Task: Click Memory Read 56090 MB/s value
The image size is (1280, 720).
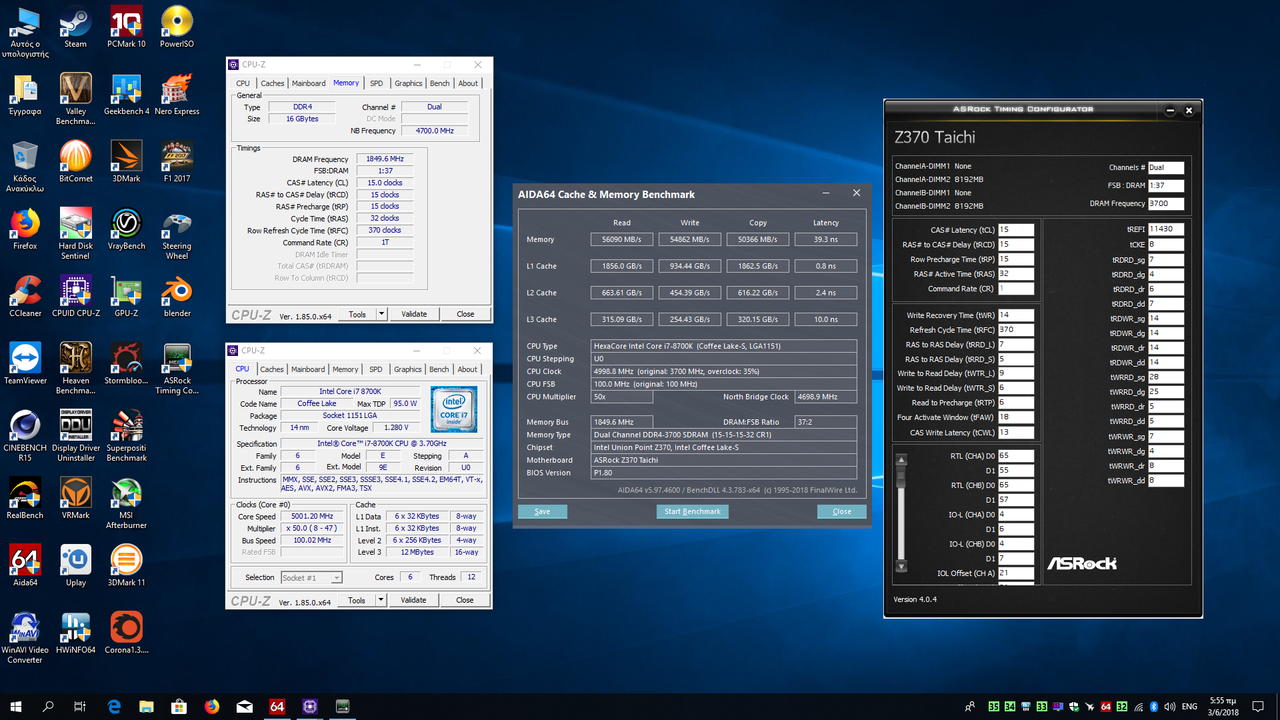Action: (621, 239)
